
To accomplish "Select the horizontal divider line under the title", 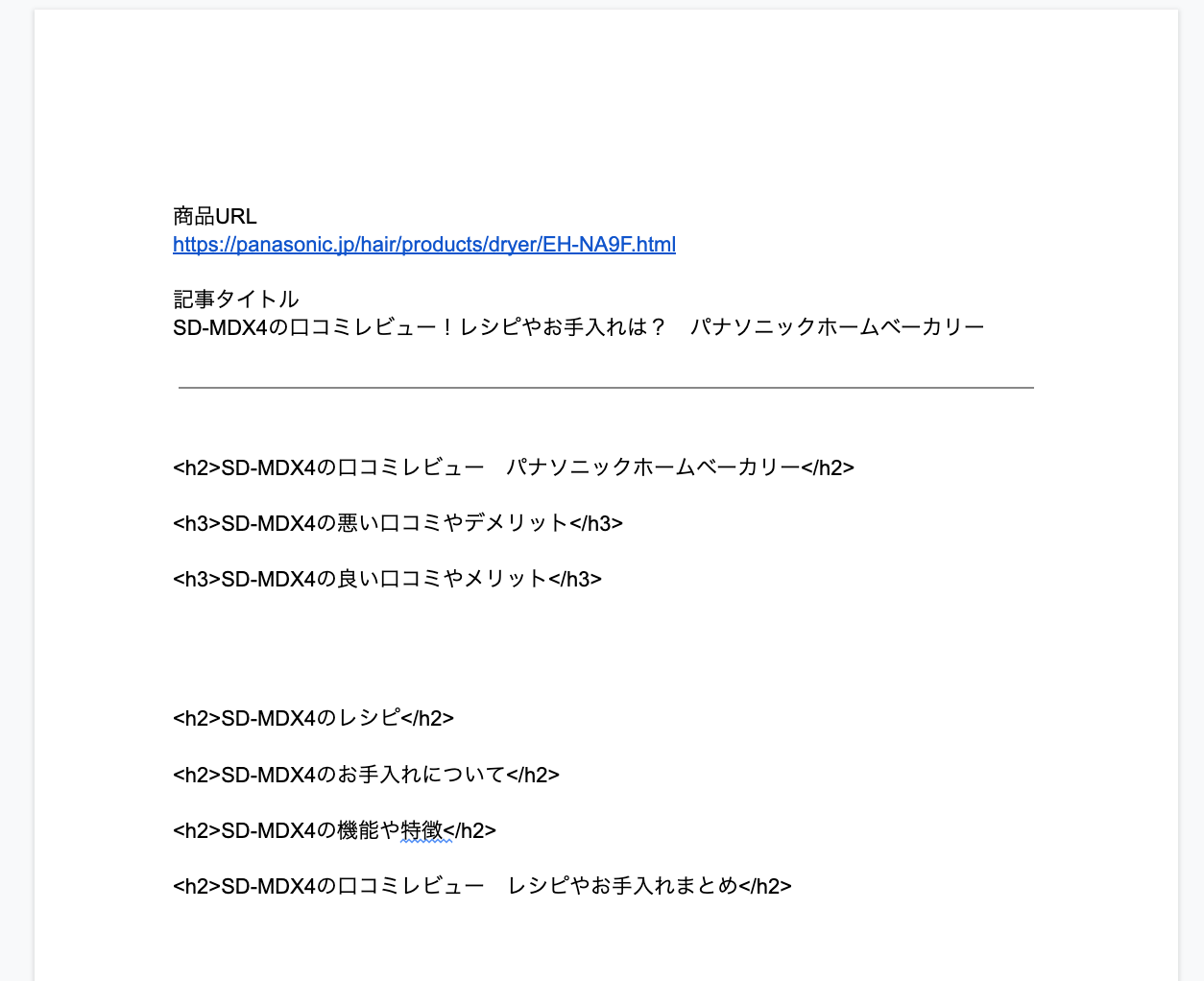I will coord(606,388).
